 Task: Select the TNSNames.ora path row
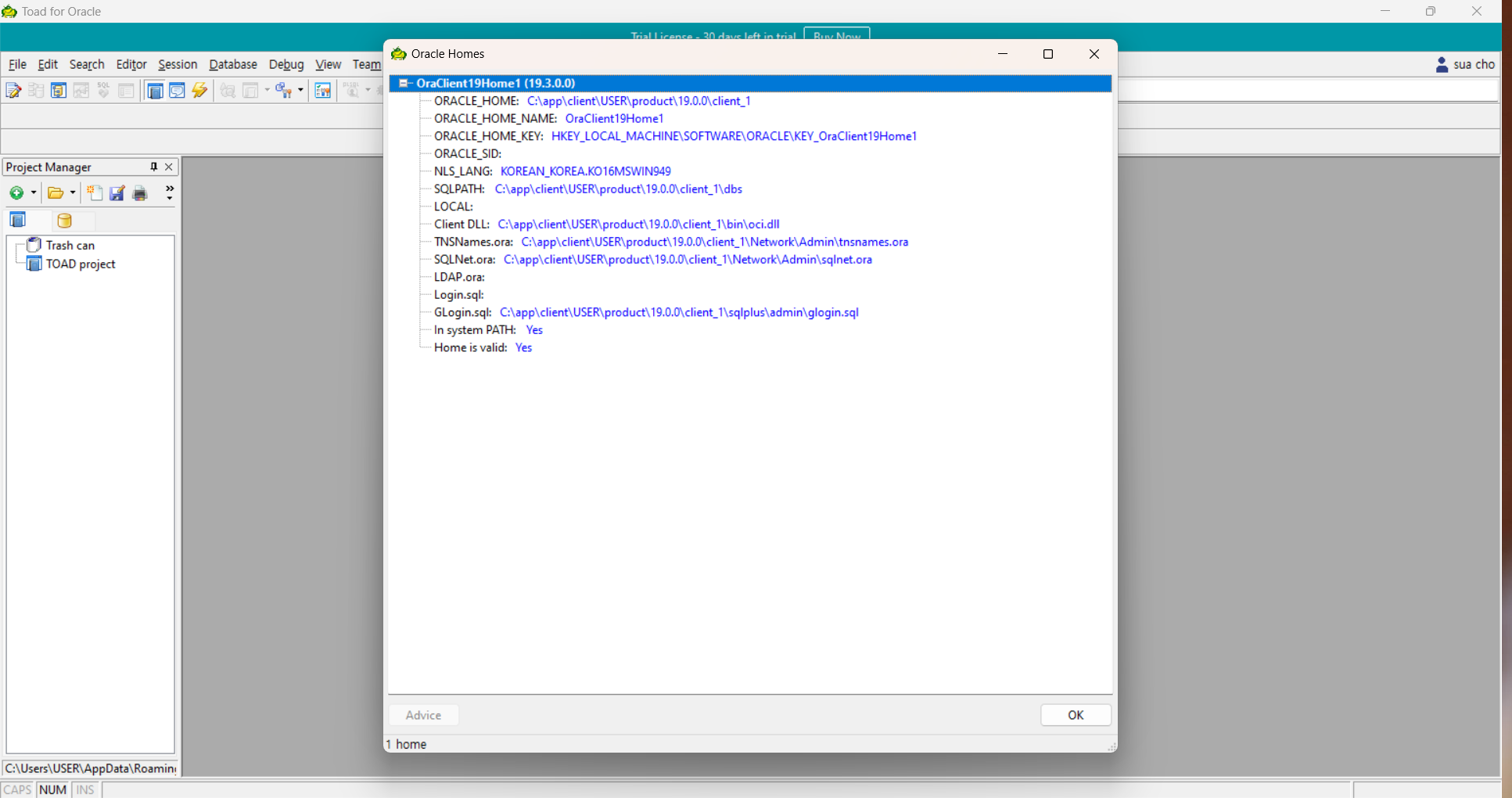[x=671, y=242]
